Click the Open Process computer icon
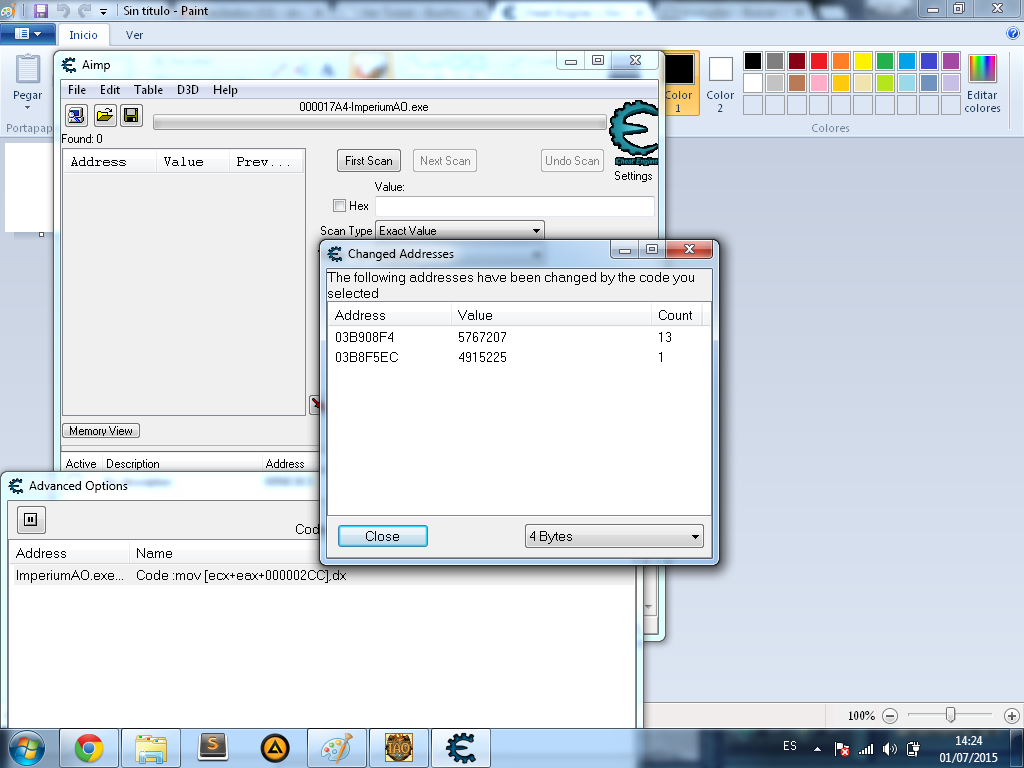 77,115
